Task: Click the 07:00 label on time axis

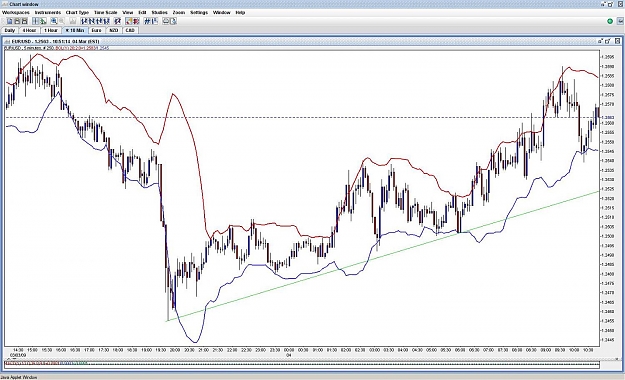Action: point(488,350)
